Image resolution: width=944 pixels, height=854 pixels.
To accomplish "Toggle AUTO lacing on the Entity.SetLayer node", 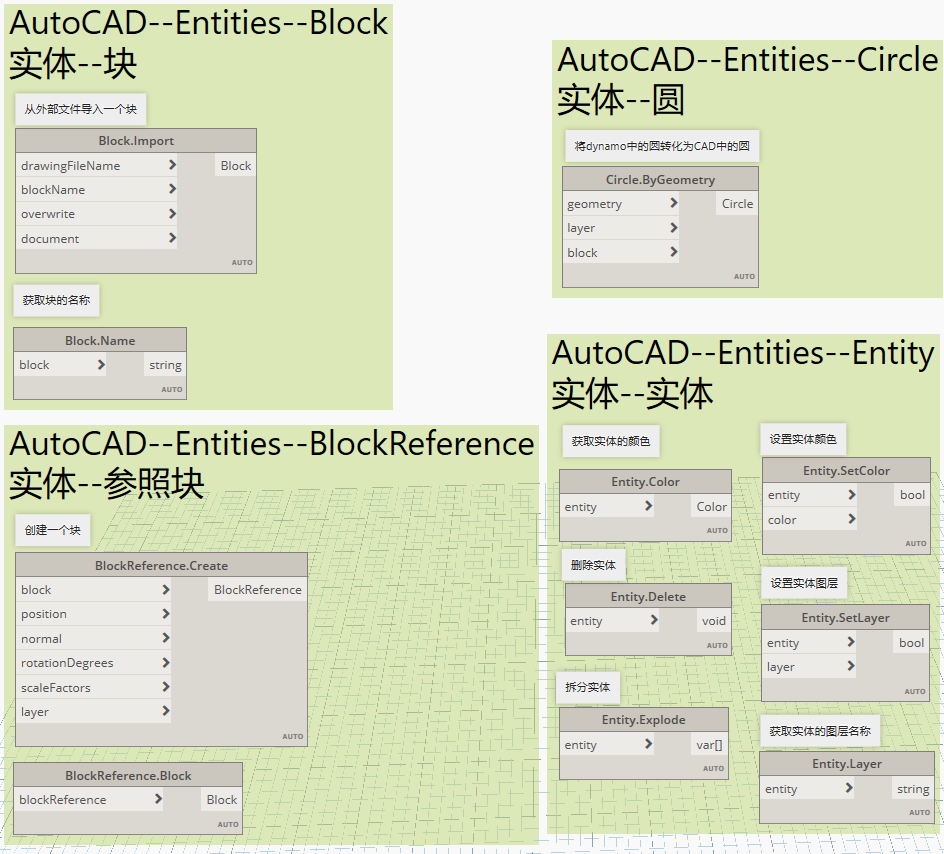I will click(x=915, y=691).
